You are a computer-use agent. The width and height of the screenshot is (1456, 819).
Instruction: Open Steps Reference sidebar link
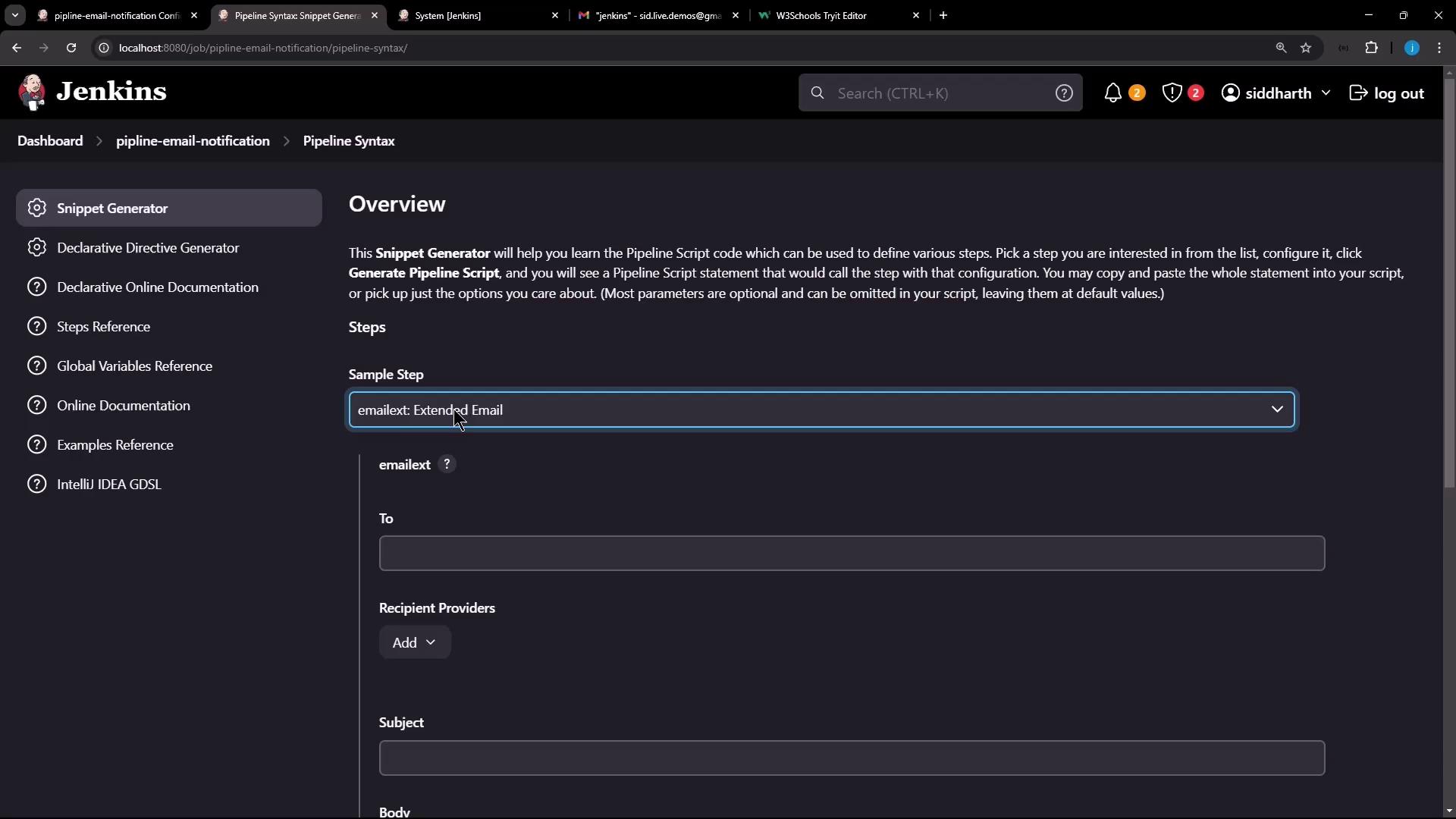pyautogui.click(x=103, y=327)
